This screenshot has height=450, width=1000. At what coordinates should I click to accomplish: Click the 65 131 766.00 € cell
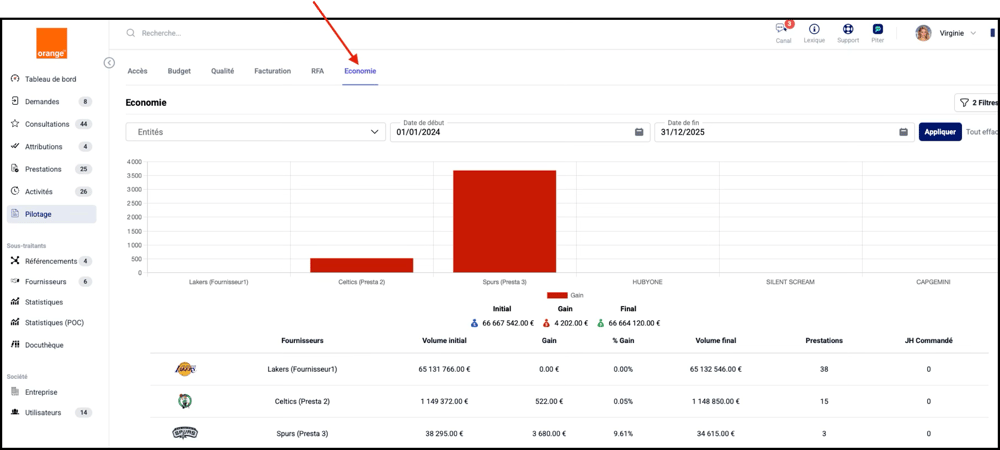445,369
